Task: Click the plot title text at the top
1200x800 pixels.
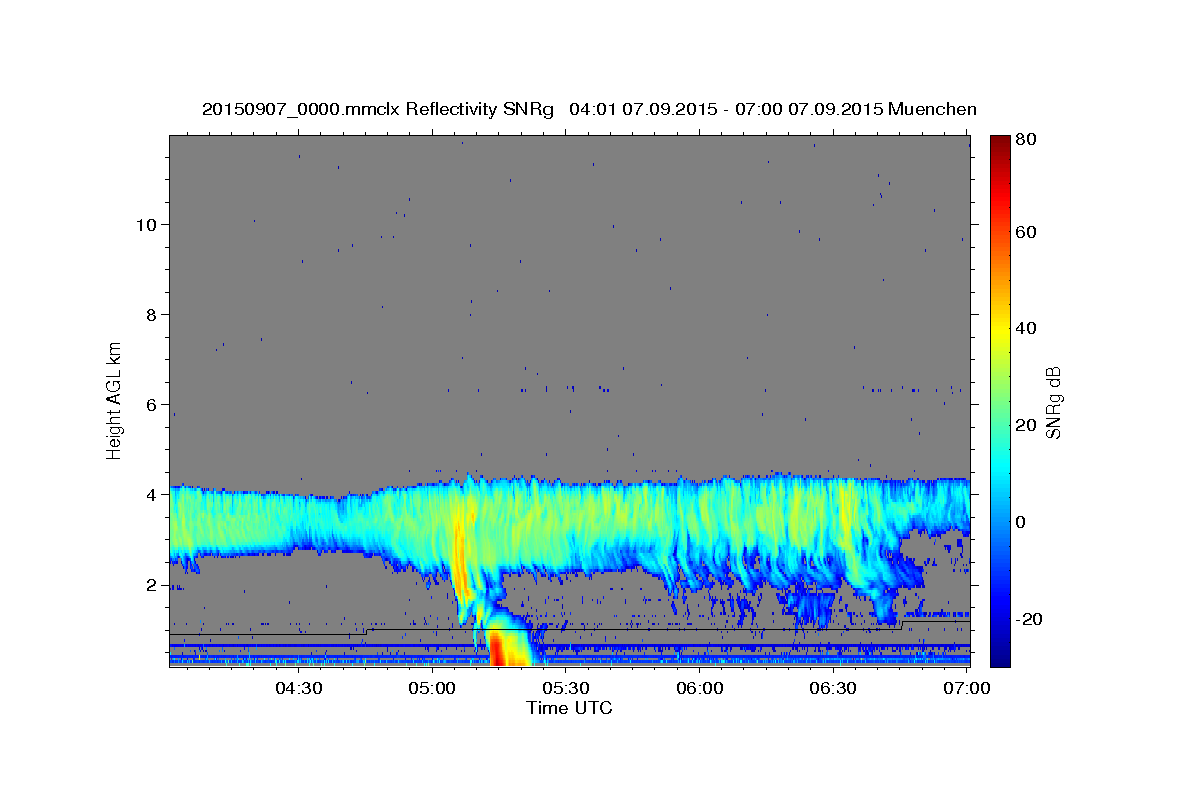Action: click(589, 108)
